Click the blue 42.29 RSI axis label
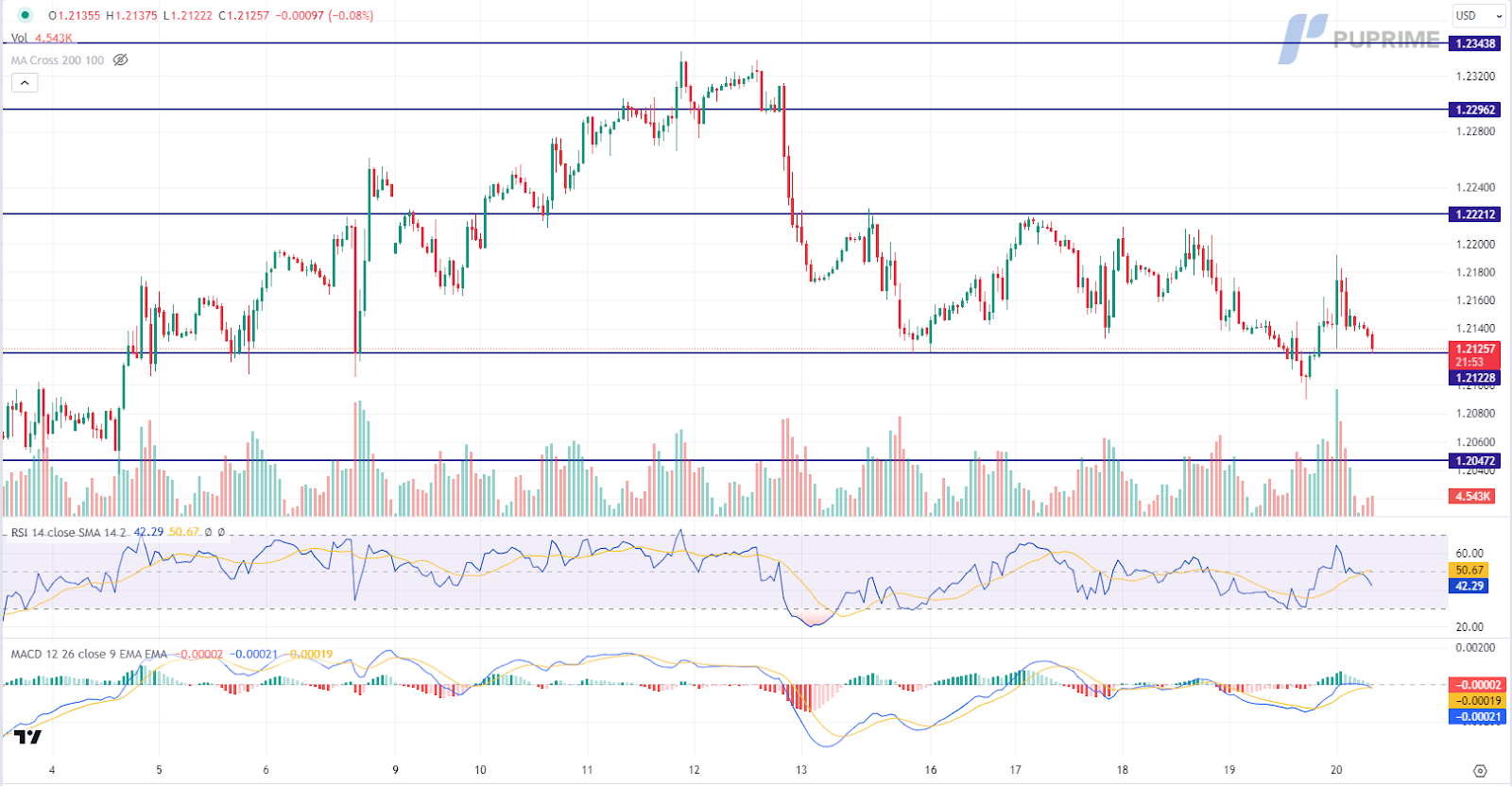This screenshot has height=786, width=1512. (x=1469, y=586)
